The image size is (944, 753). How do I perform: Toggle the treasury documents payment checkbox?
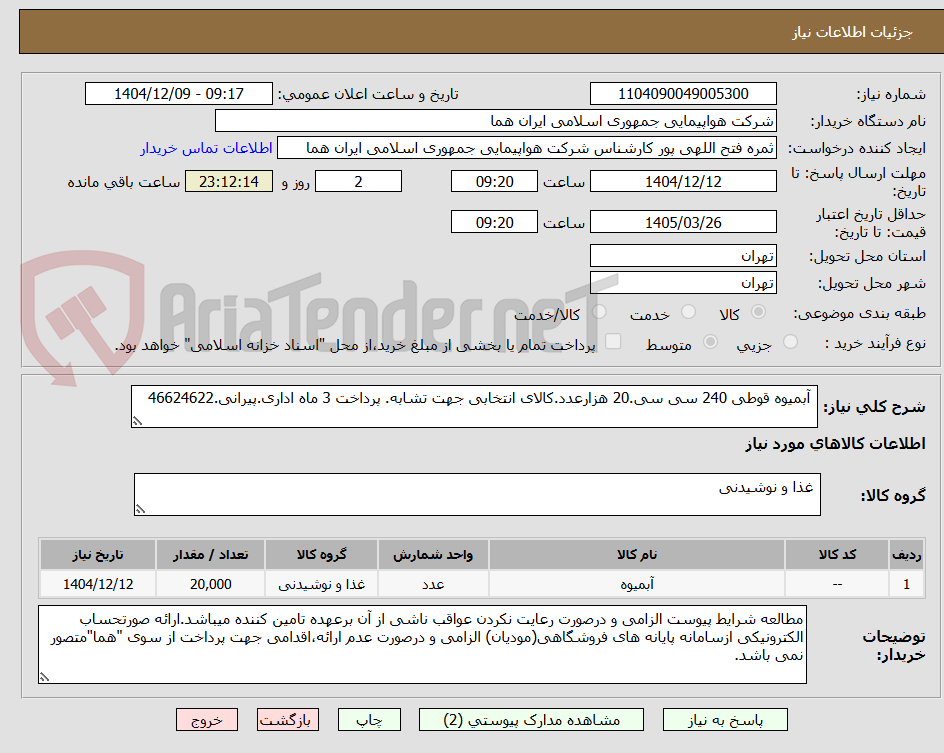tap(613, 341)
